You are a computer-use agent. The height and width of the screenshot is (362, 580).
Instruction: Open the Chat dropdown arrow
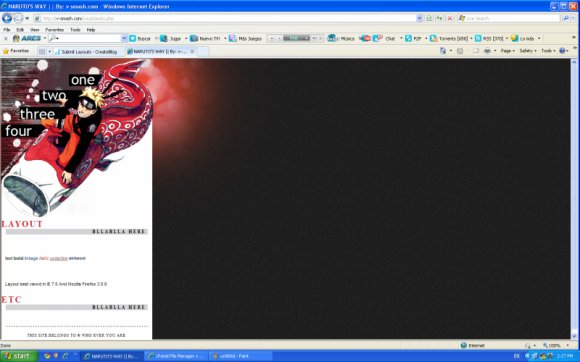click(401, 38)
